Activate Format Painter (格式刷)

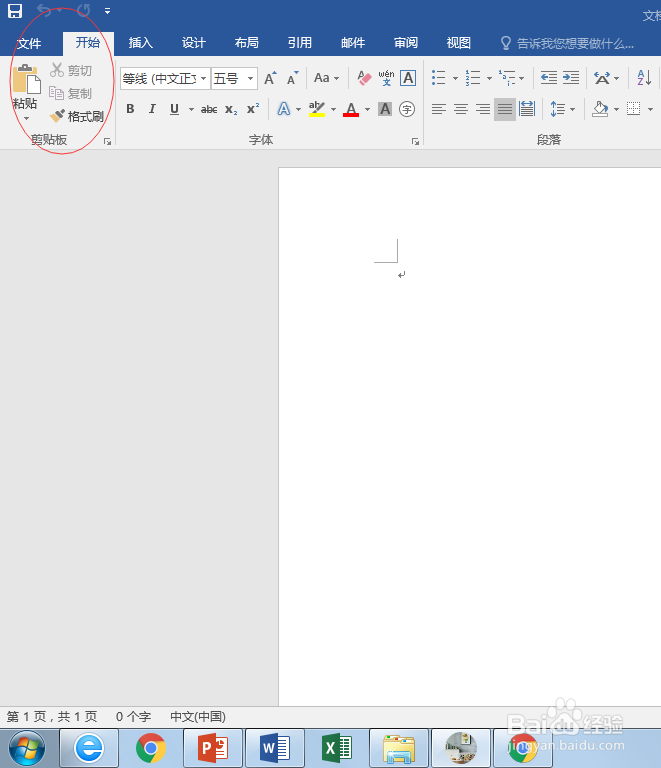point(77,117)
